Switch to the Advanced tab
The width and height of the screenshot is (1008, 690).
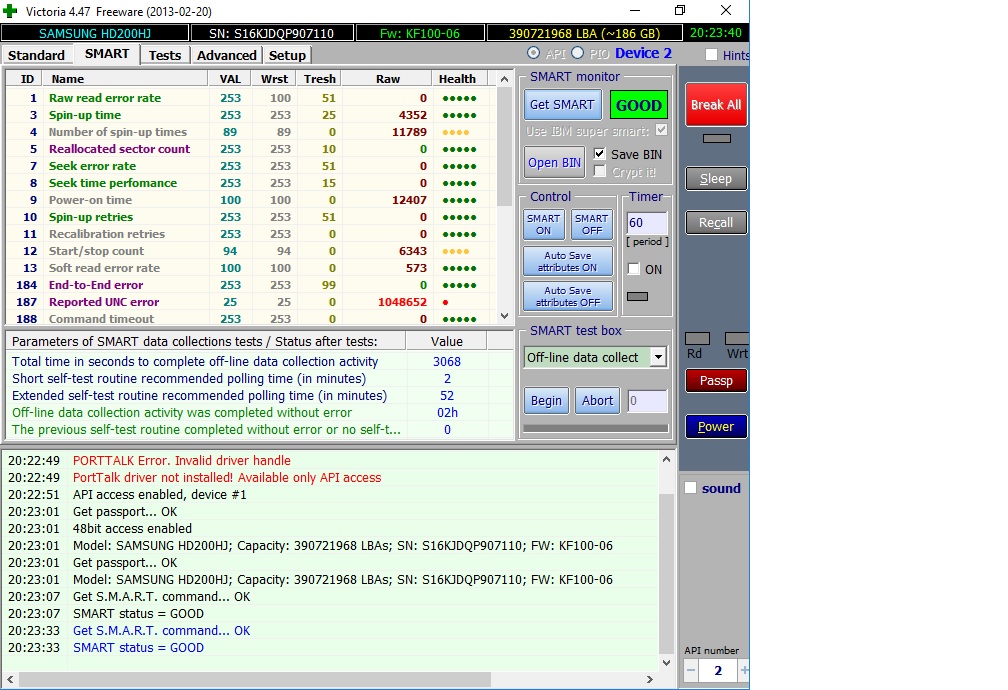(x=226, y=55)
